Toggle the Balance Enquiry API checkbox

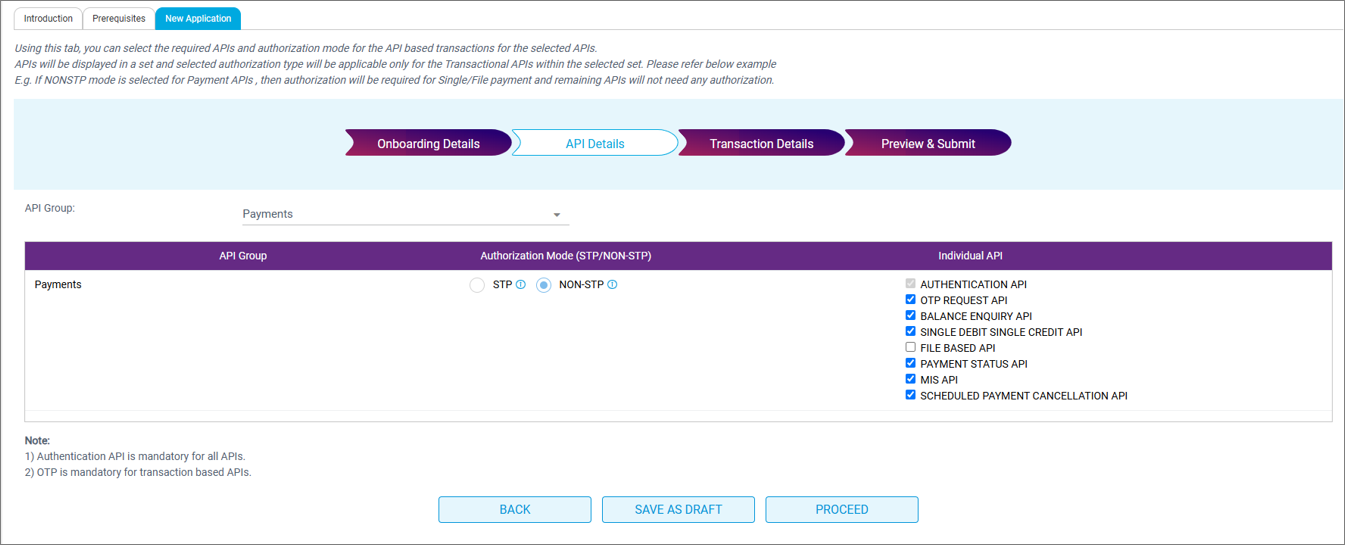(910, 316)
